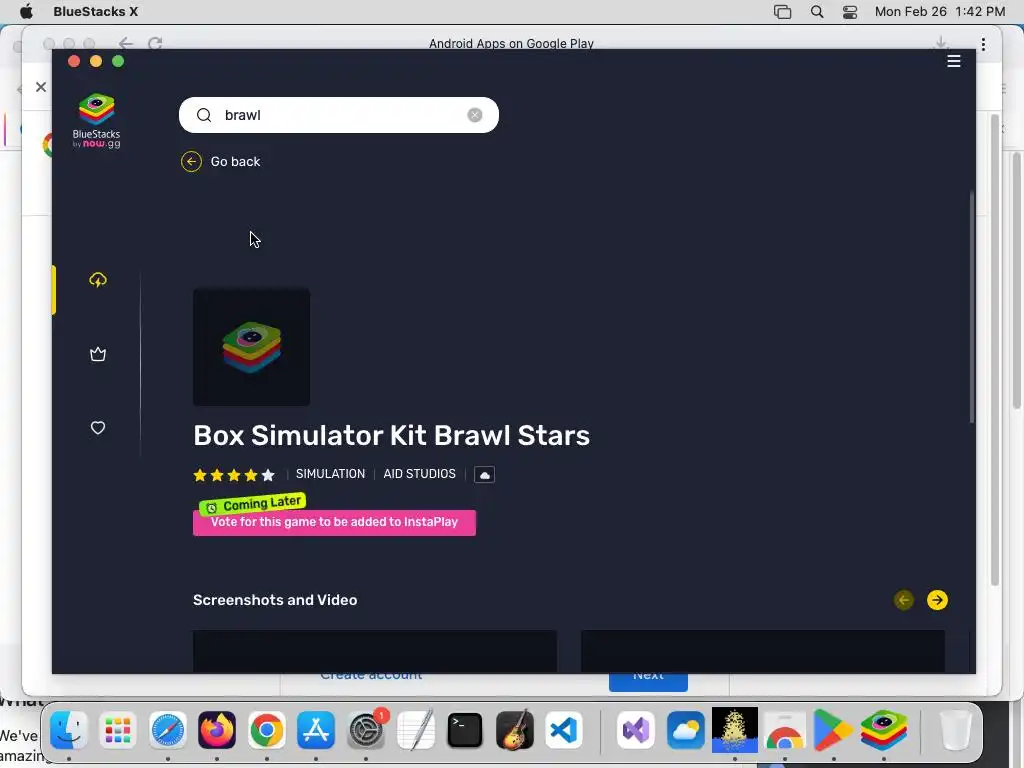Click the Next button in browser window
Viewport: 1024px width, 768px height.
coord(648,681)
